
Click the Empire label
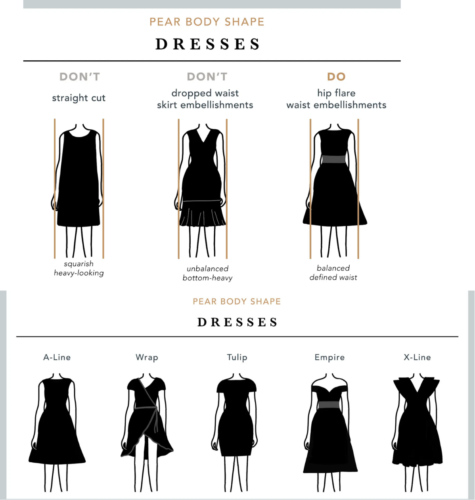330,357
